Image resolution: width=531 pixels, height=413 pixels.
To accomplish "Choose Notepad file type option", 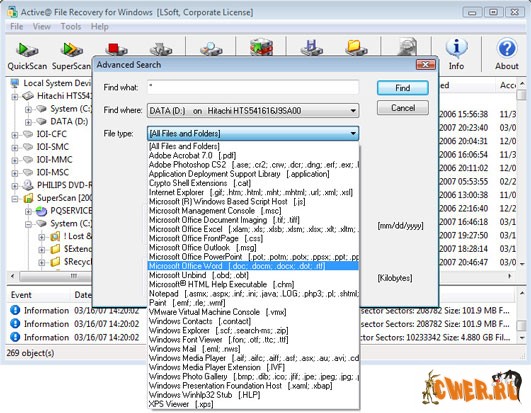I will coord(253,294).
